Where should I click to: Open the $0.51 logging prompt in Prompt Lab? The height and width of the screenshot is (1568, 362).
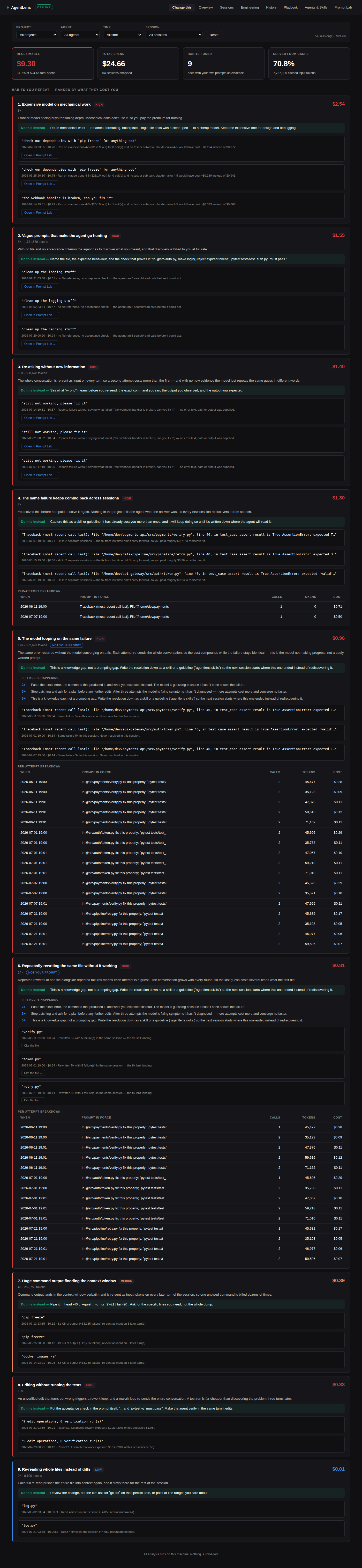coord(40,287)
